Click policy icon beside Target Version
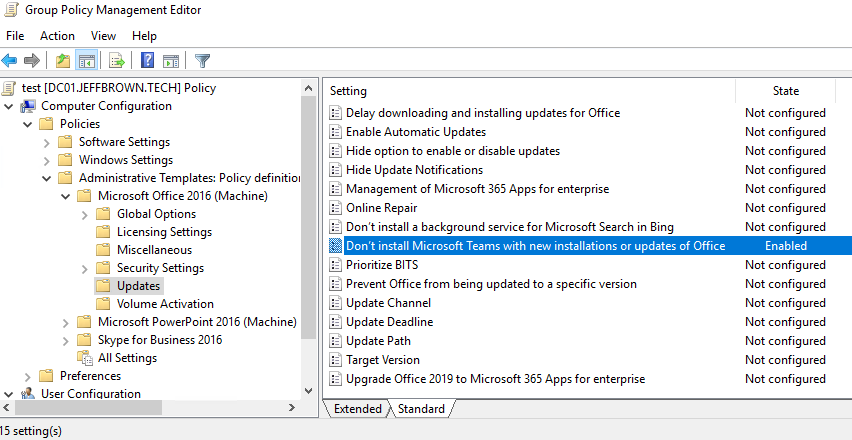This screenshot has width=852, height=440. (336, 360)
